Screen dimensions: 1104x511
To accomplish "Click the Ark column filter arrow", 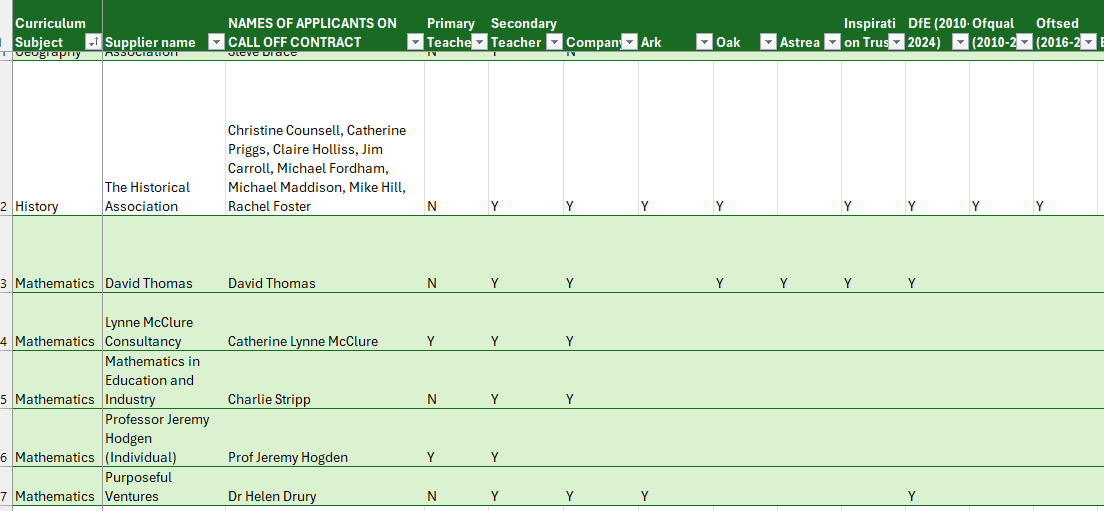I will coord(704,42).
